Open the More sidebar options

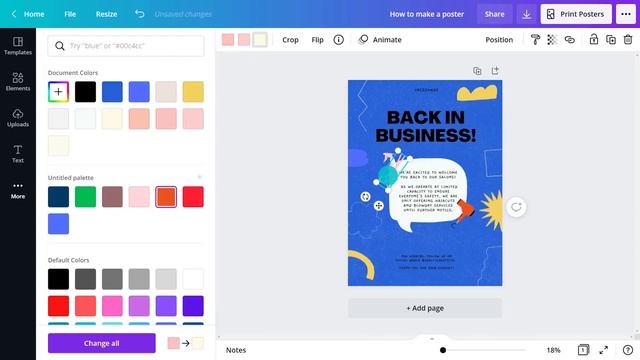click(18, 190)
